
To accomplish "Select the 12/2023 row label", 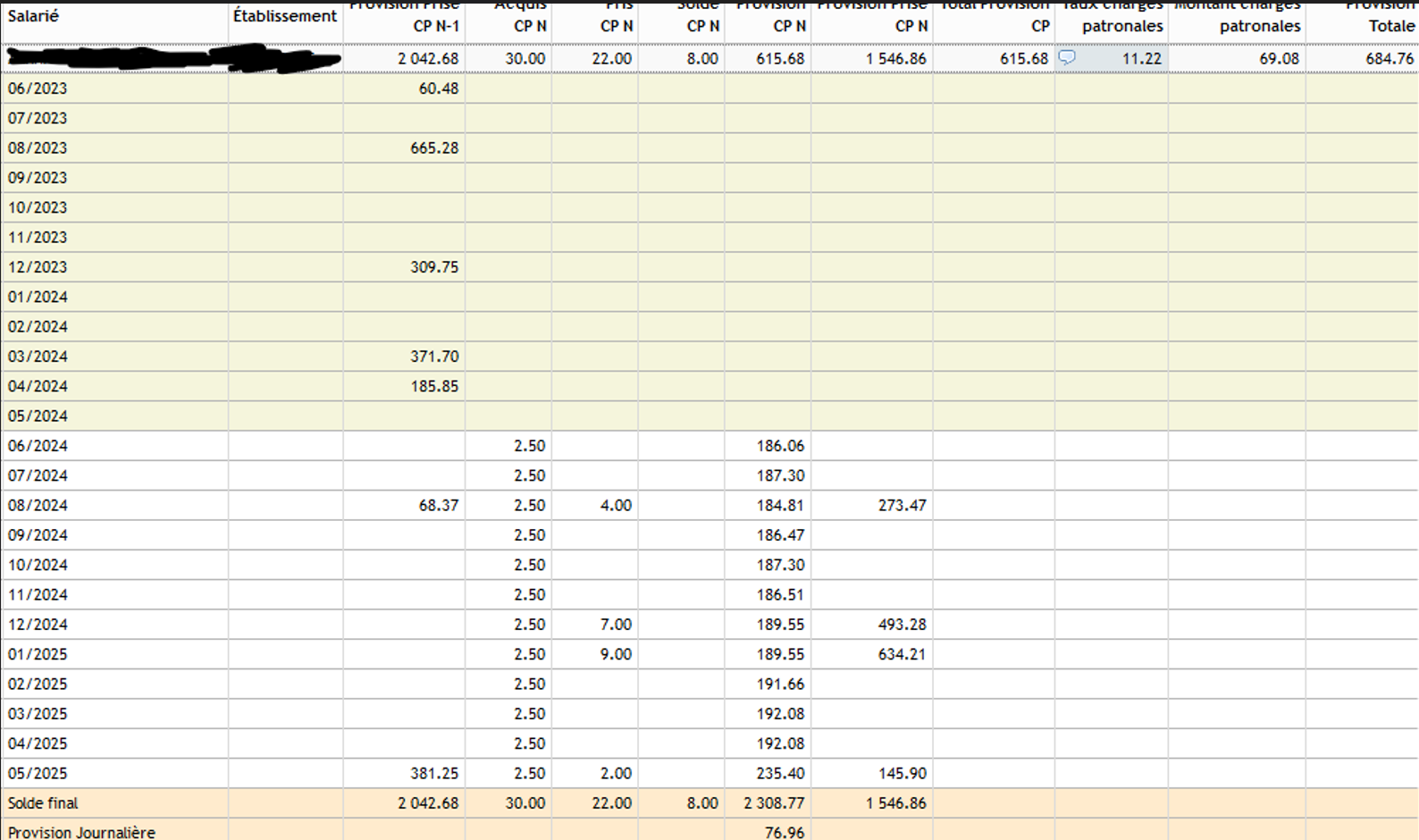I will [x=38, y=267].
